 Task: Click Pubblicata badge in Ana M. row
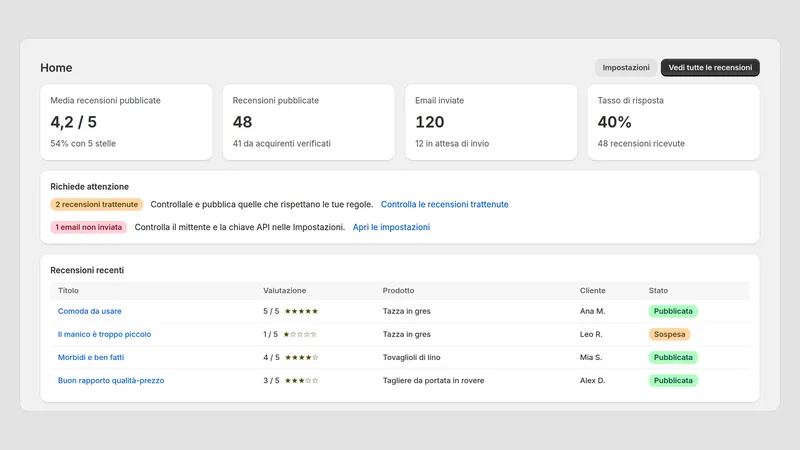673,311
